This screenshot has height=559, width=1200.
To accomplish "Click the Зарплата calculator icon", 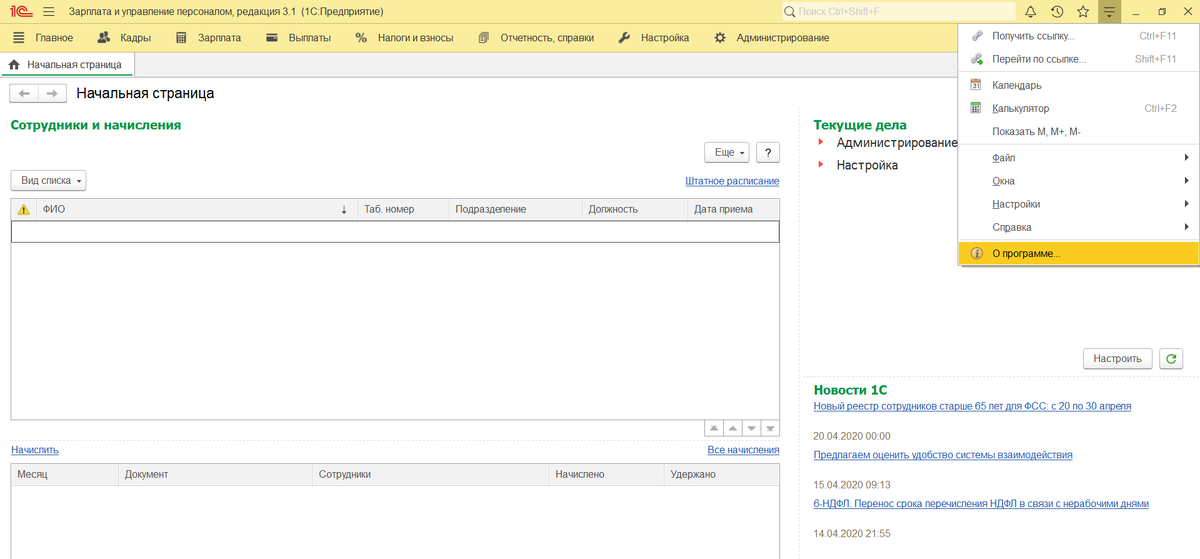I will coord(181,38).
